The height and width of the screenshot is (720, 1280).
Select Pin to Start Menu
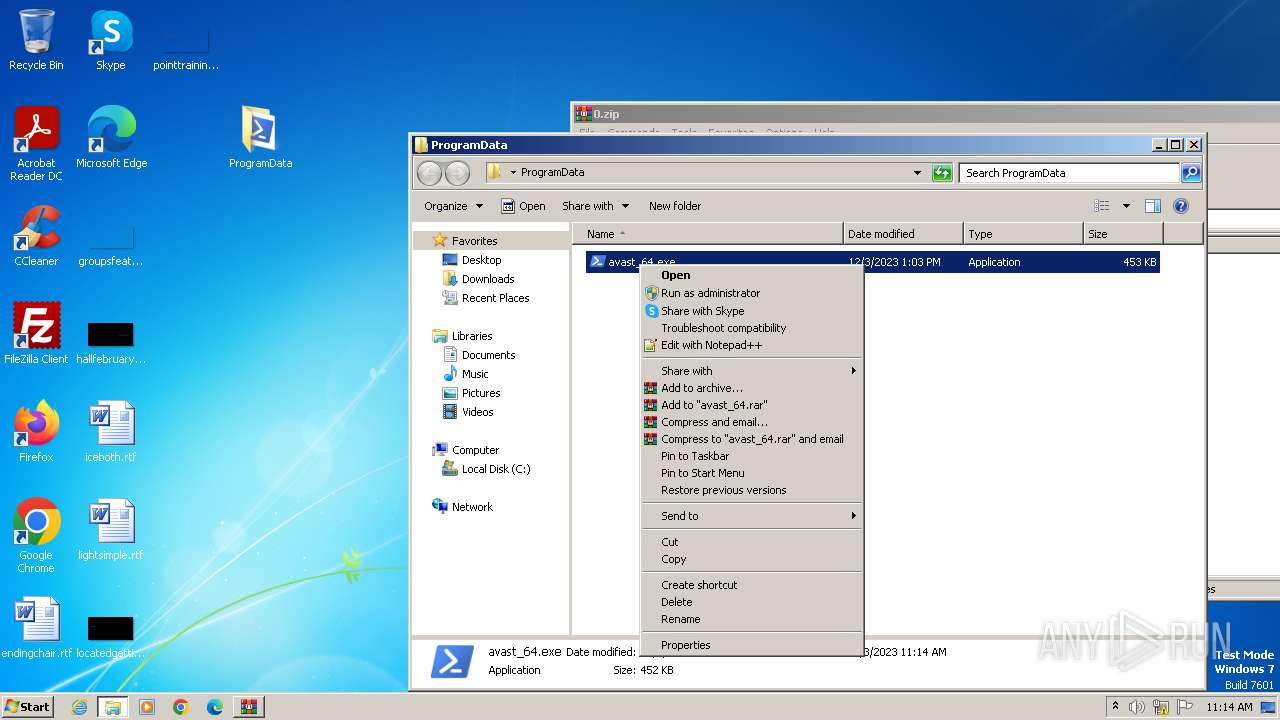[752, 473]
